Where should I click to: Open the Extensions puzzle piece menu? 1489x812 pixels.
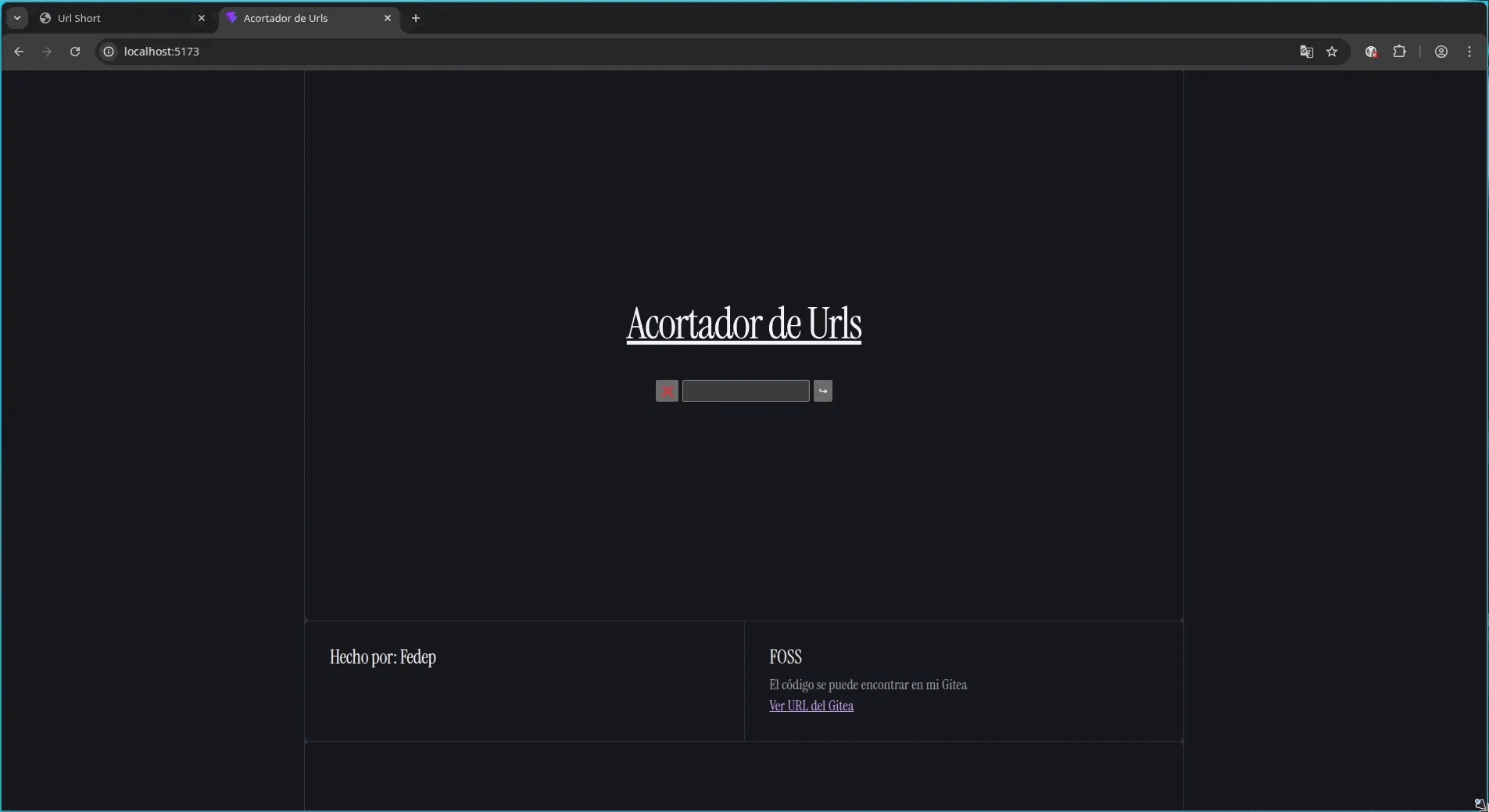(1399, 52)
